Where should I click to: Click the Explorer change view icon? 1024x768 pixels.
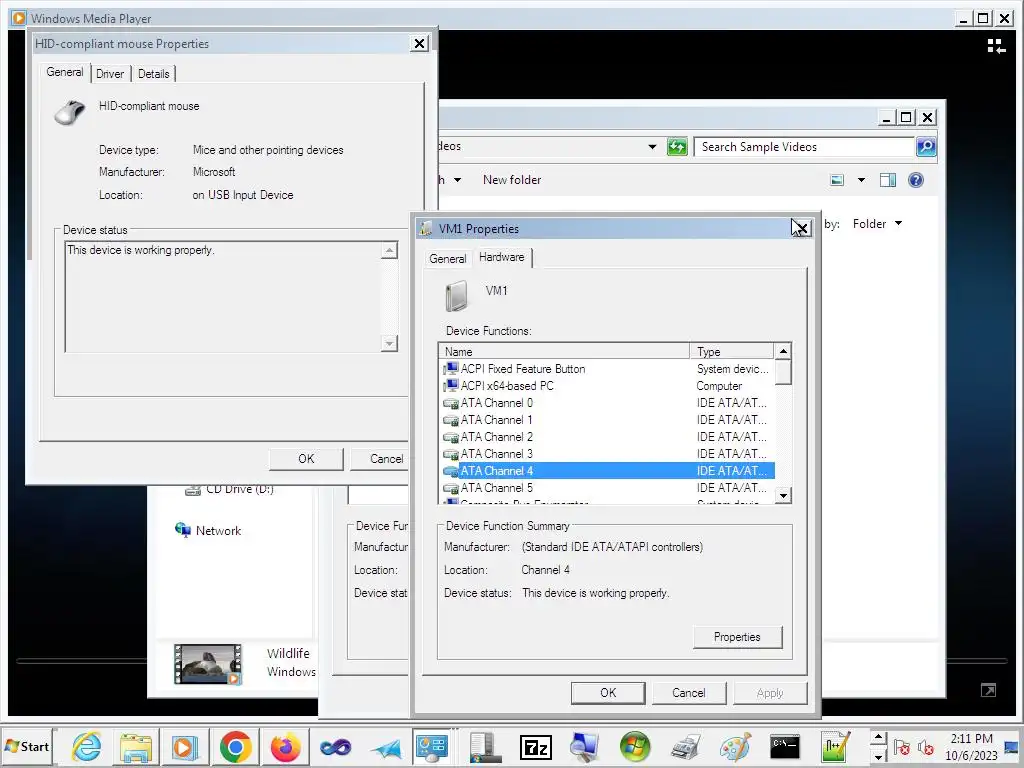837,180
